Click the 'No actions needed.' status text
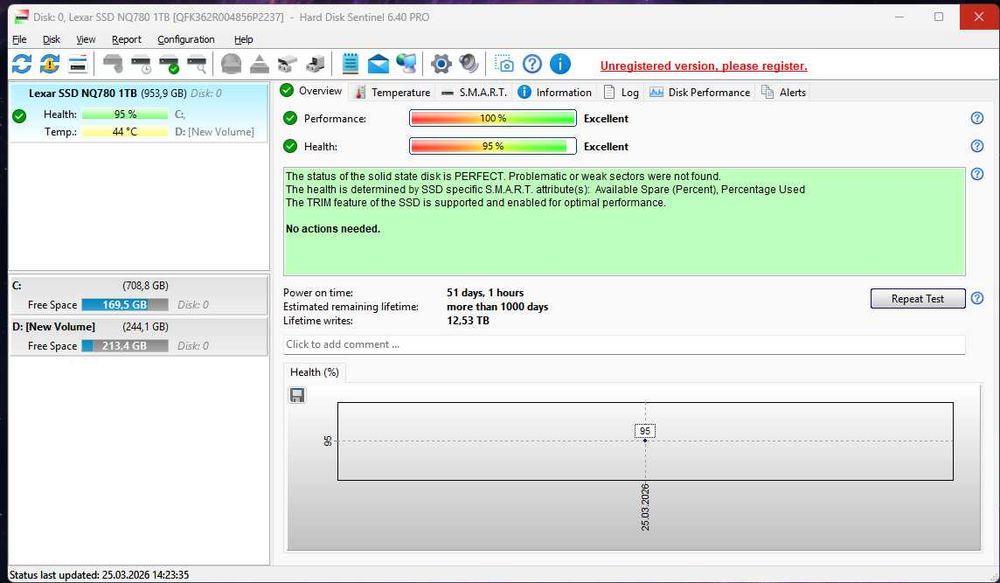Viewport: 1000px width, 583px height. pyautogui.click(x=332, y=229)
